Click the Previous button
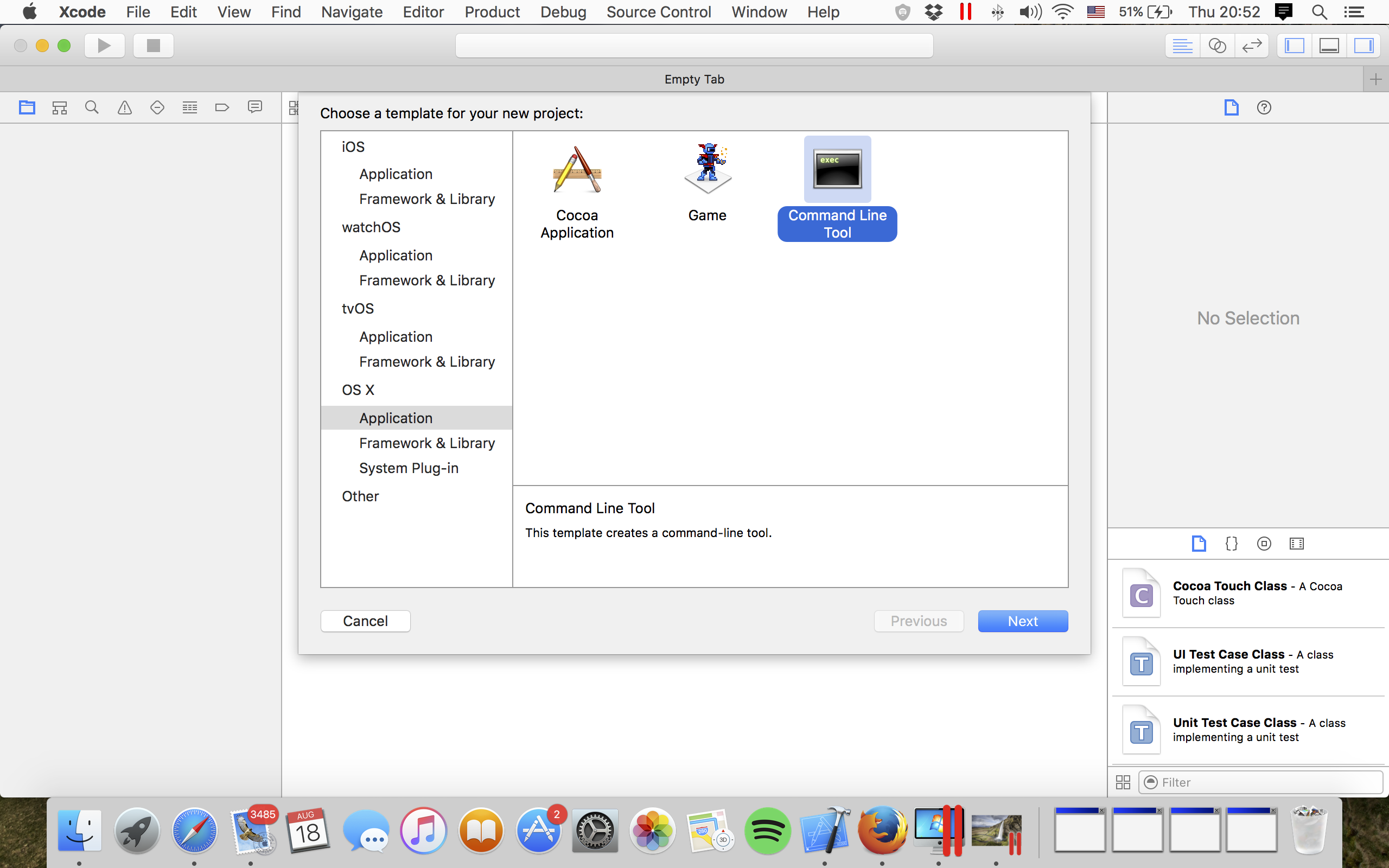 (x=919, y=621)
